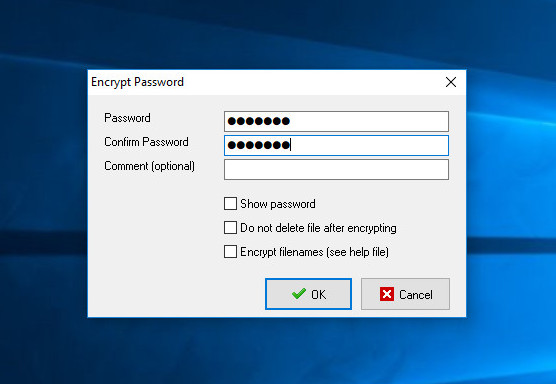Image resolution: width=556 pixels, height=384 pixels.
Task: Click the green checkmark icon on OK
Action: pos(299,294)
